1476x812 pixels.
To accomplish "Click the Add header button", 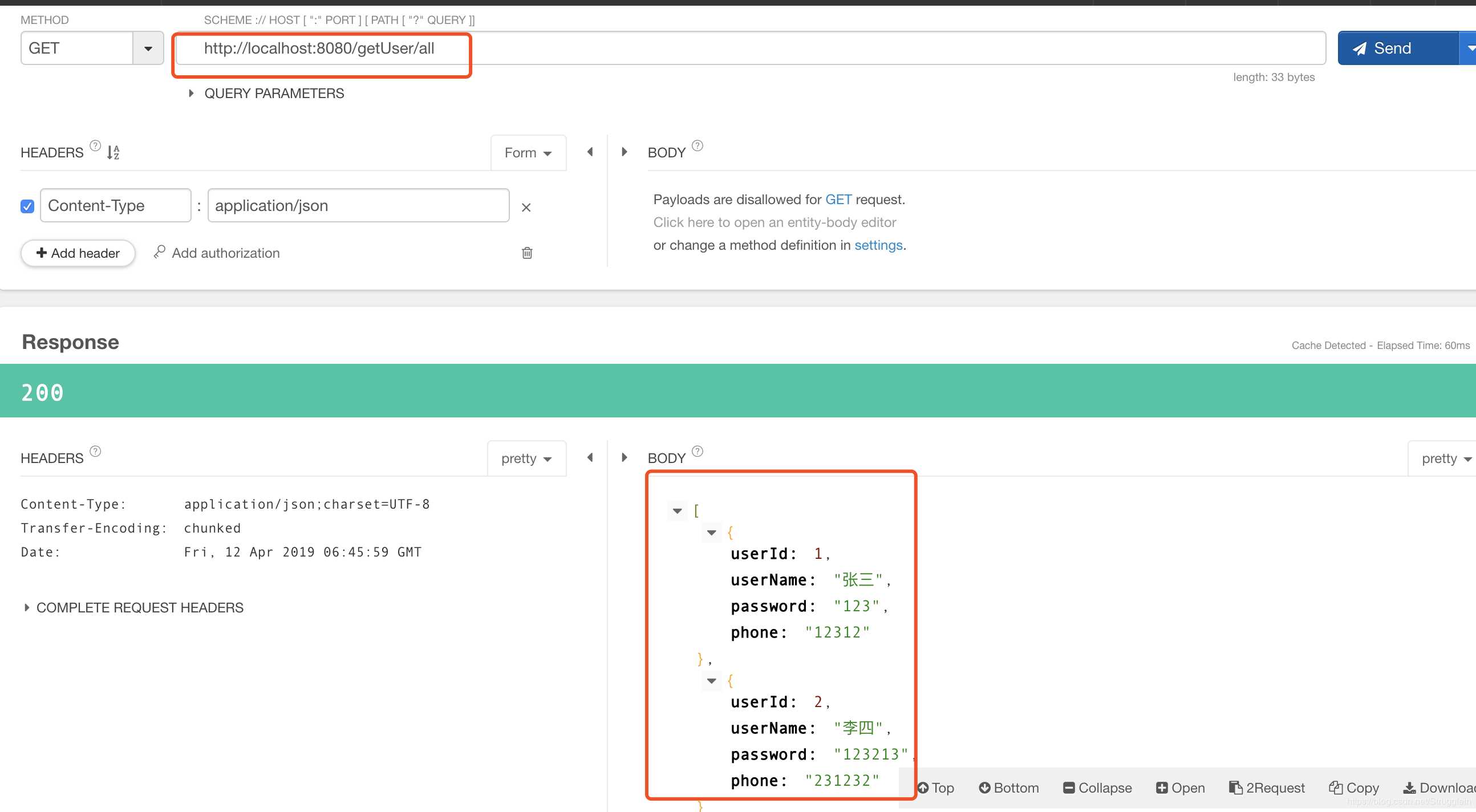I will click(x=78, y=253).
